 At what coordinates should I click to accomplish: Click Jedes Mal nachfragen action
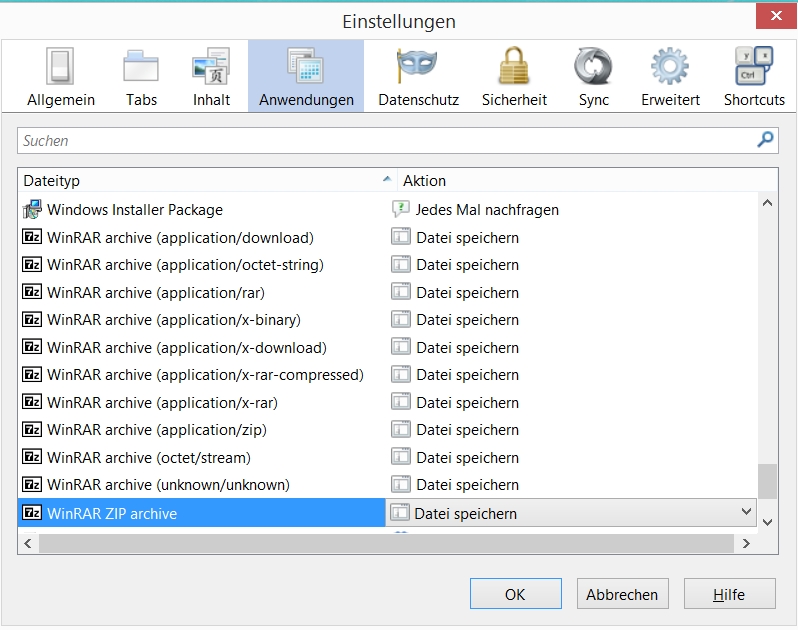(x=487, y=210)
